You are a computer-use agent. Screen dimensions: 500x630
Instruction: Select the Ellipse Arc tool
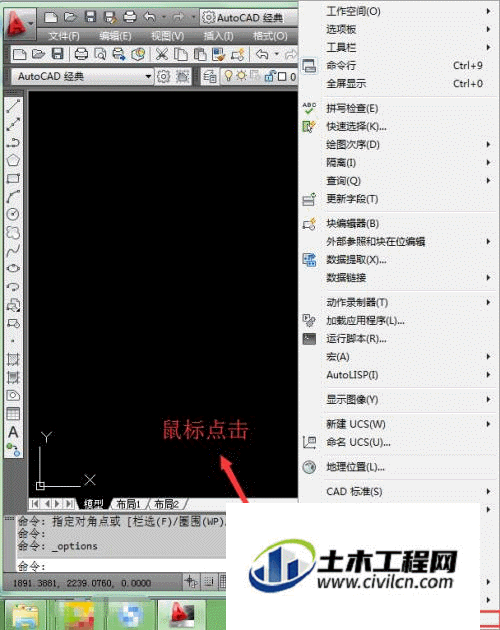[x=13, y=286]
